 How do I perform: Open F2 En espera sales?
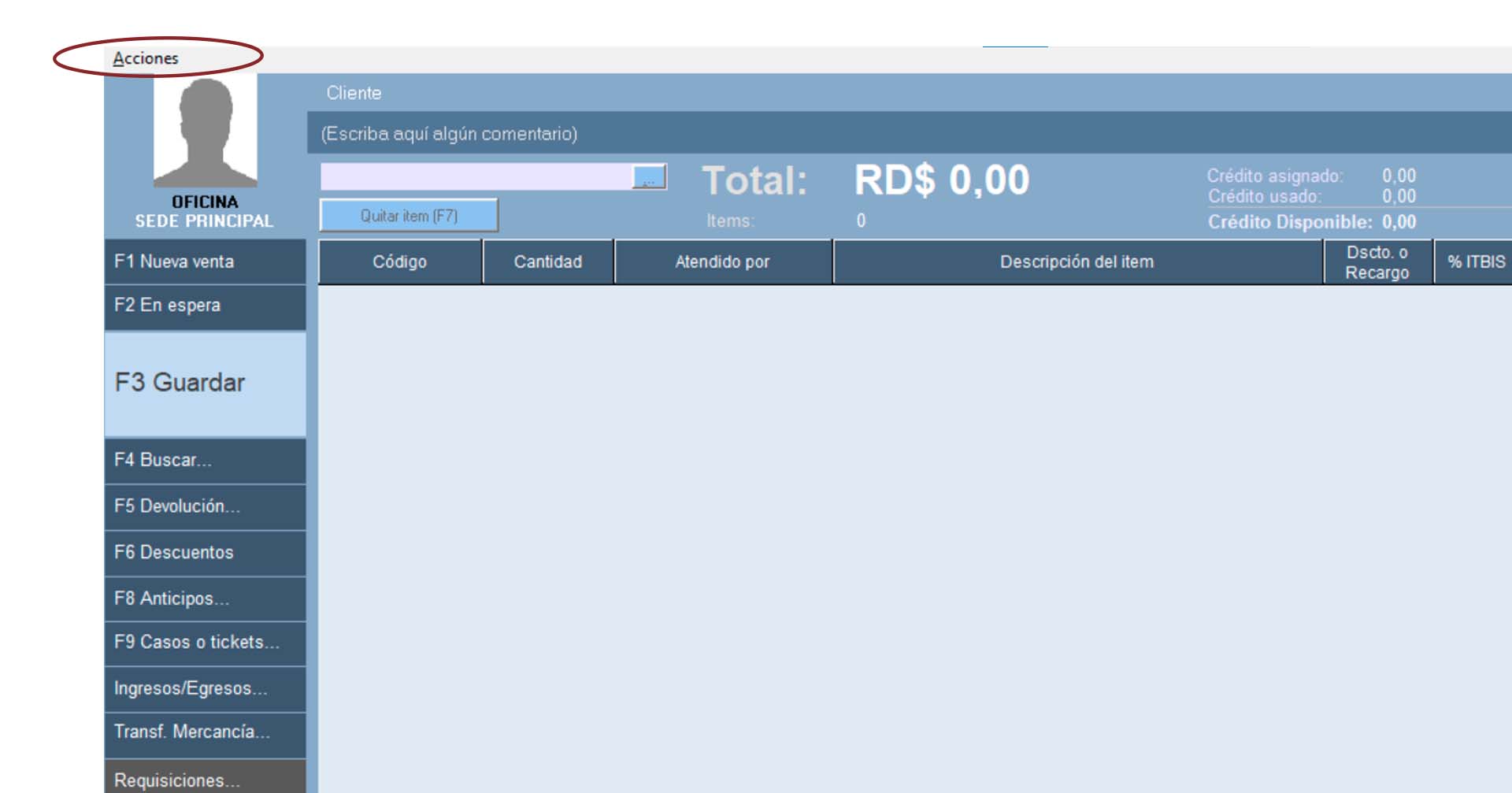coord(205,306)
